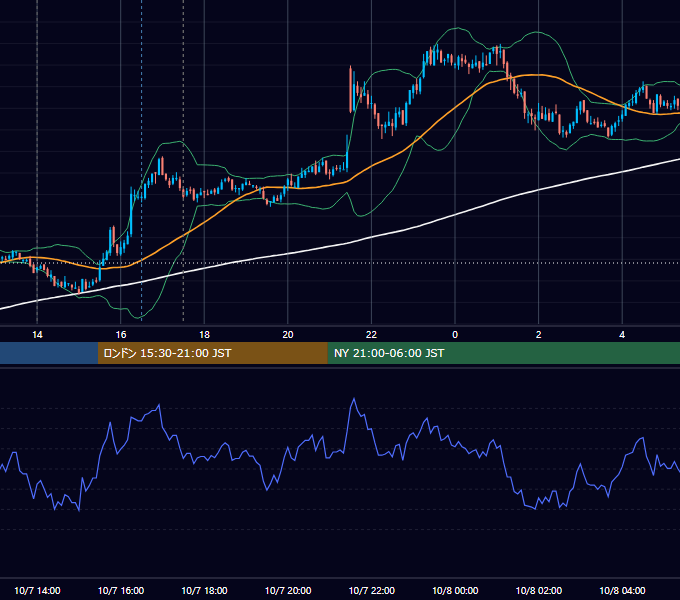Screen dimensions: 680x600
Task: Click the 10/7 18:00 label on indicator axis
Action: coord(204,590)
